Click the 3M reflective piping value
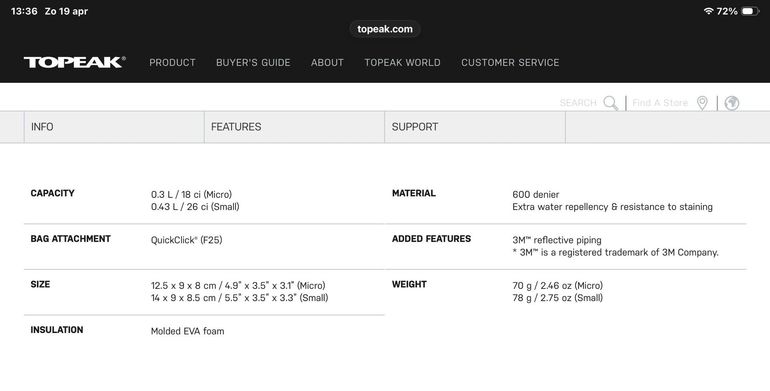The width and height of the screenshot is (770, 391). [x=557, y=240]
